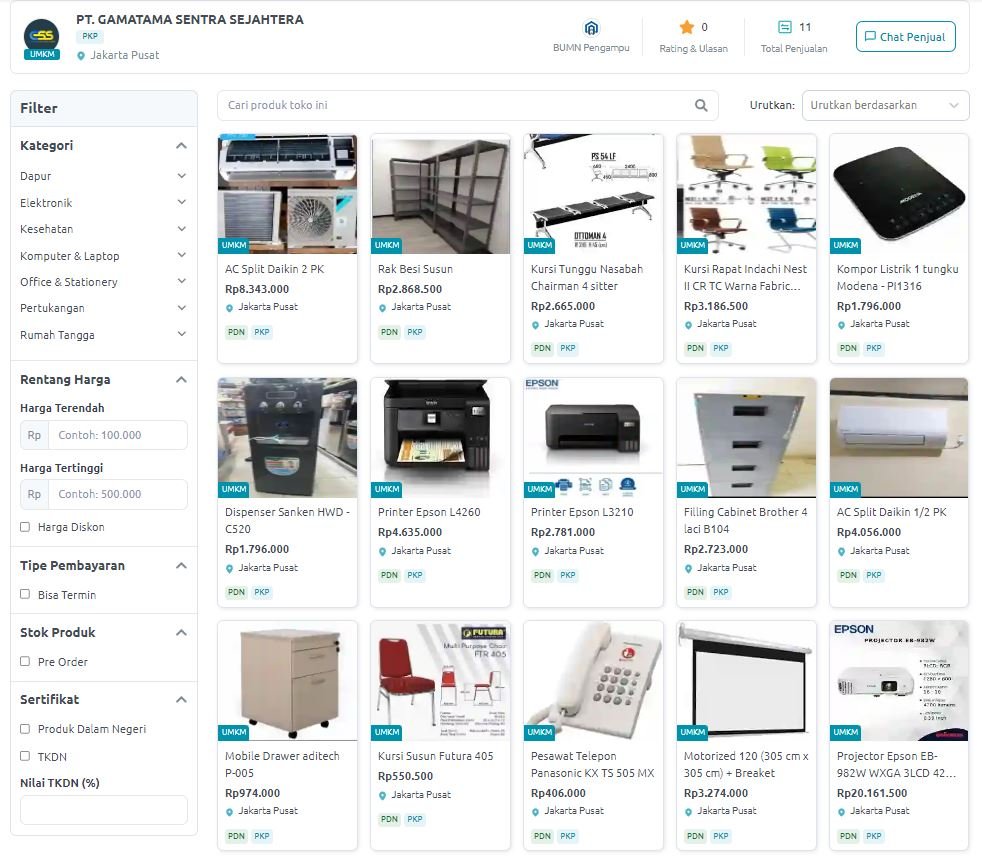This screenshot has height=857, width=982.
Task: Expand the Elektronik category
Action: point(103,202)
